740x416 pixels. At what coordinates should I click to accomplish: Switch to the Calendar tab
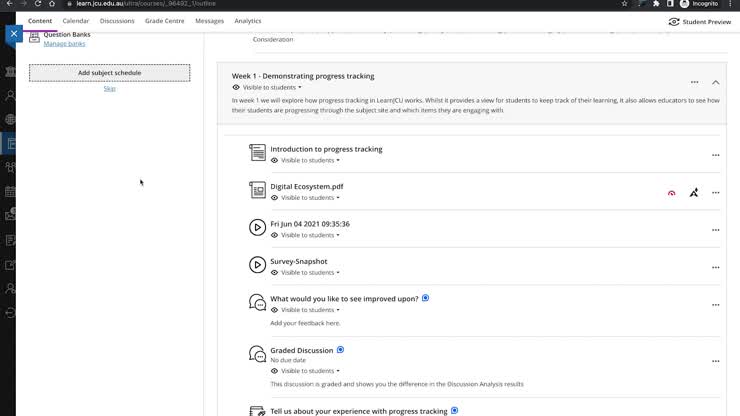pos(76,21)
